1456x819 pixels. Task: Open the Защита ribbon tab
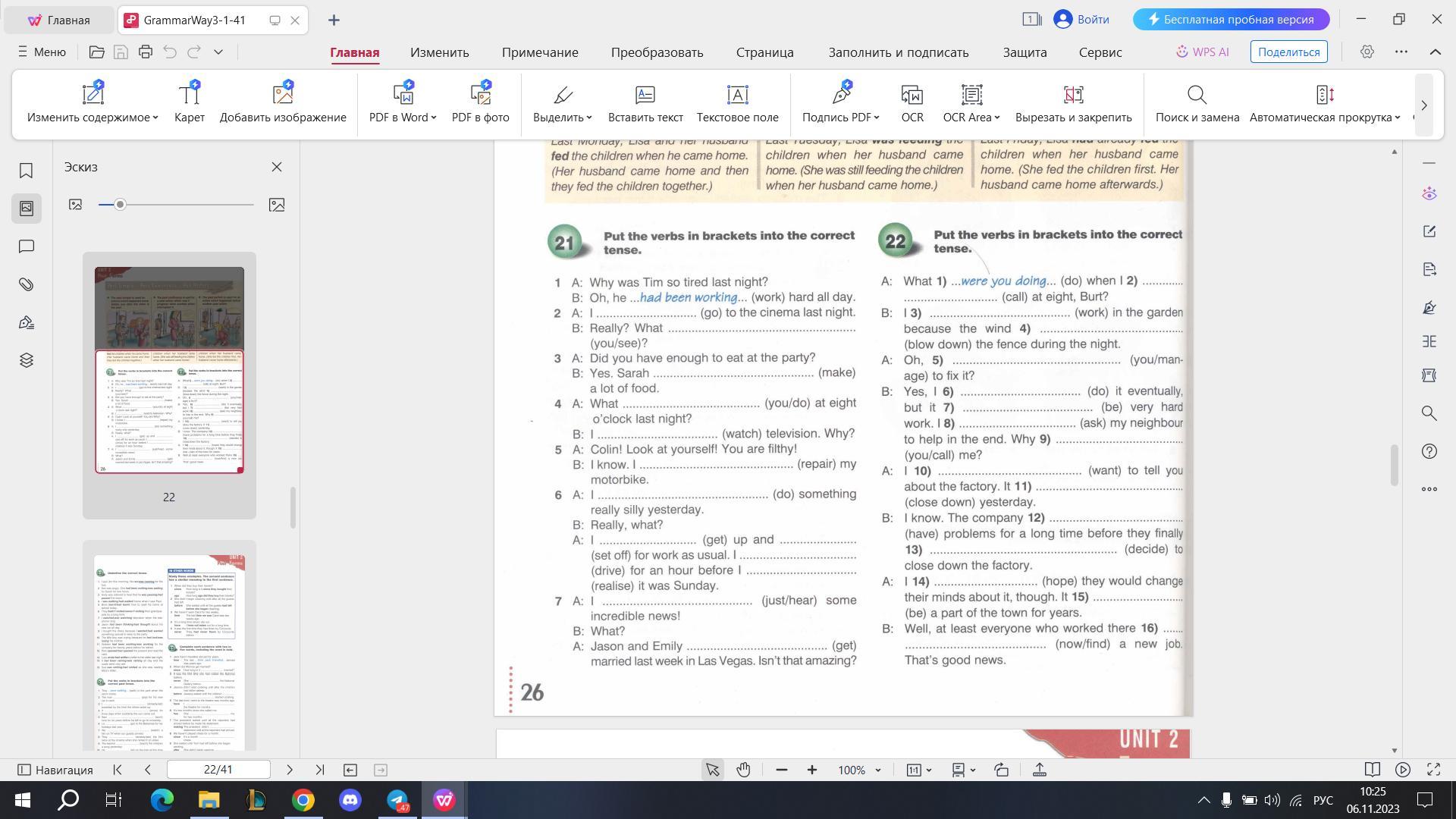click(1025, 52)
